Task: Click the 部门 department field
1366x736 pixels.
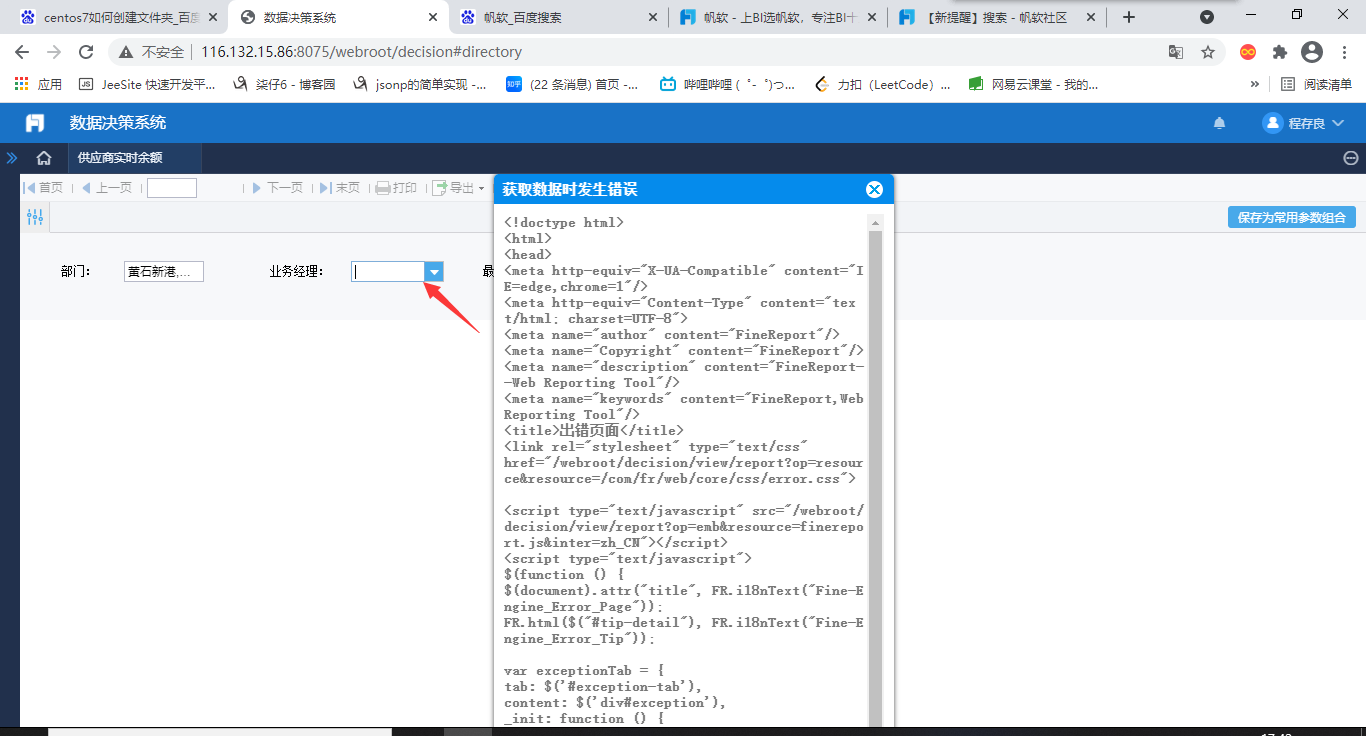Action: click(x=164, y=271)
